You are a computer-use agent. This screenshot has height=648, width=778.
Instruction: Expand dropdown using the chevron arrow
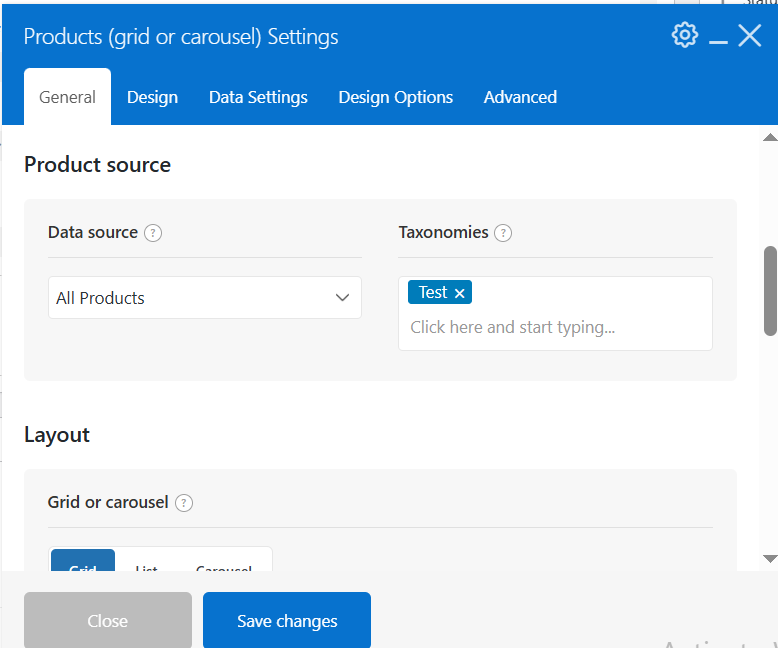coord(342,298)
